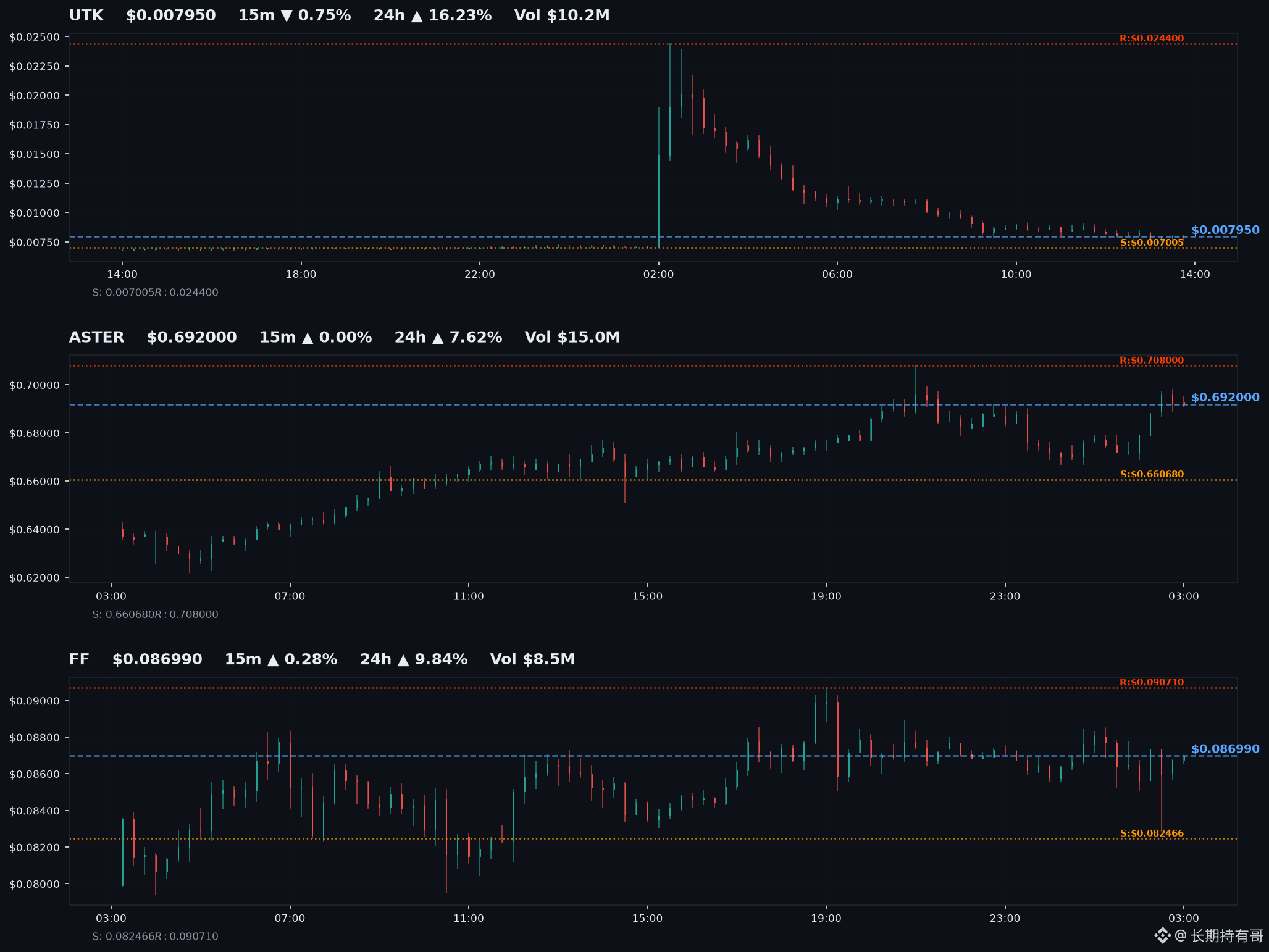The width and height of the screenshot is (1269, 952).
Task: Select the UTK volume text Vol $10.2M
Action: point(562,15)
